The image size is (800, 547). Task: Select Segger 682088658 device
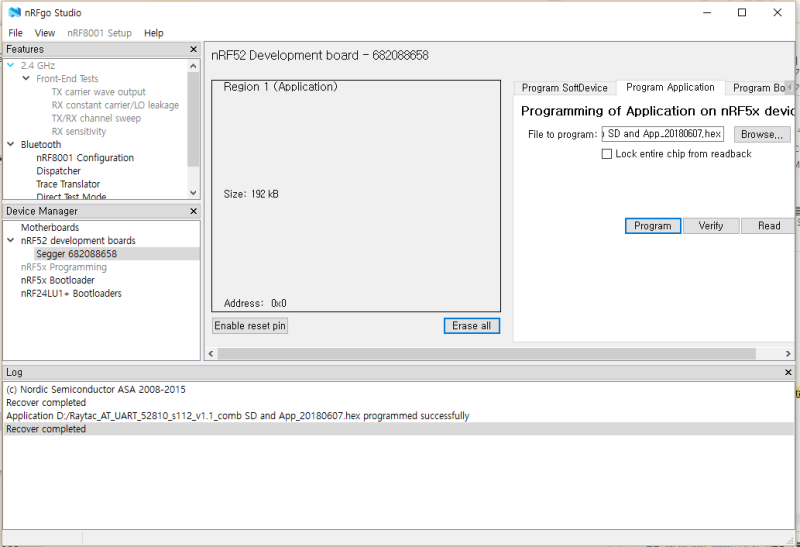coord(76,254)
